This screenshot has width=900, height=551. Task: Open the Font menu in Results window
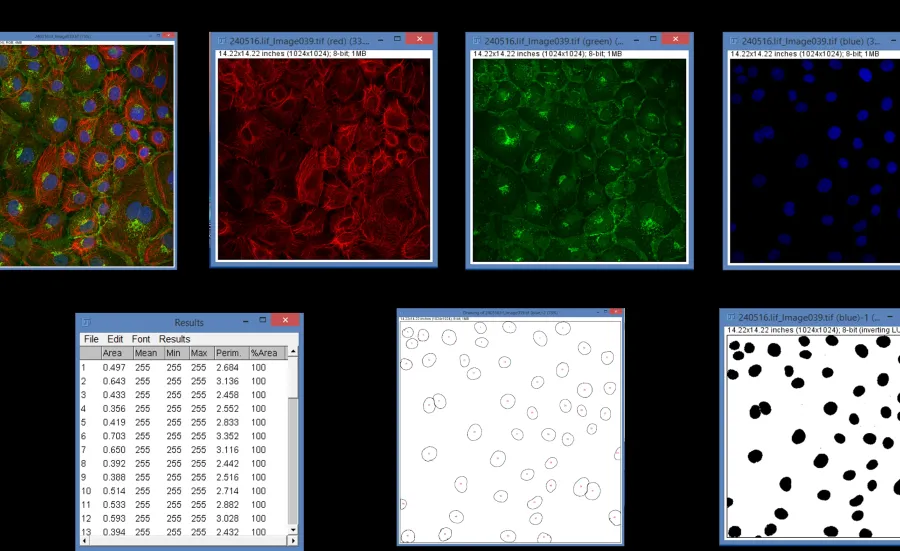[141, 339]
